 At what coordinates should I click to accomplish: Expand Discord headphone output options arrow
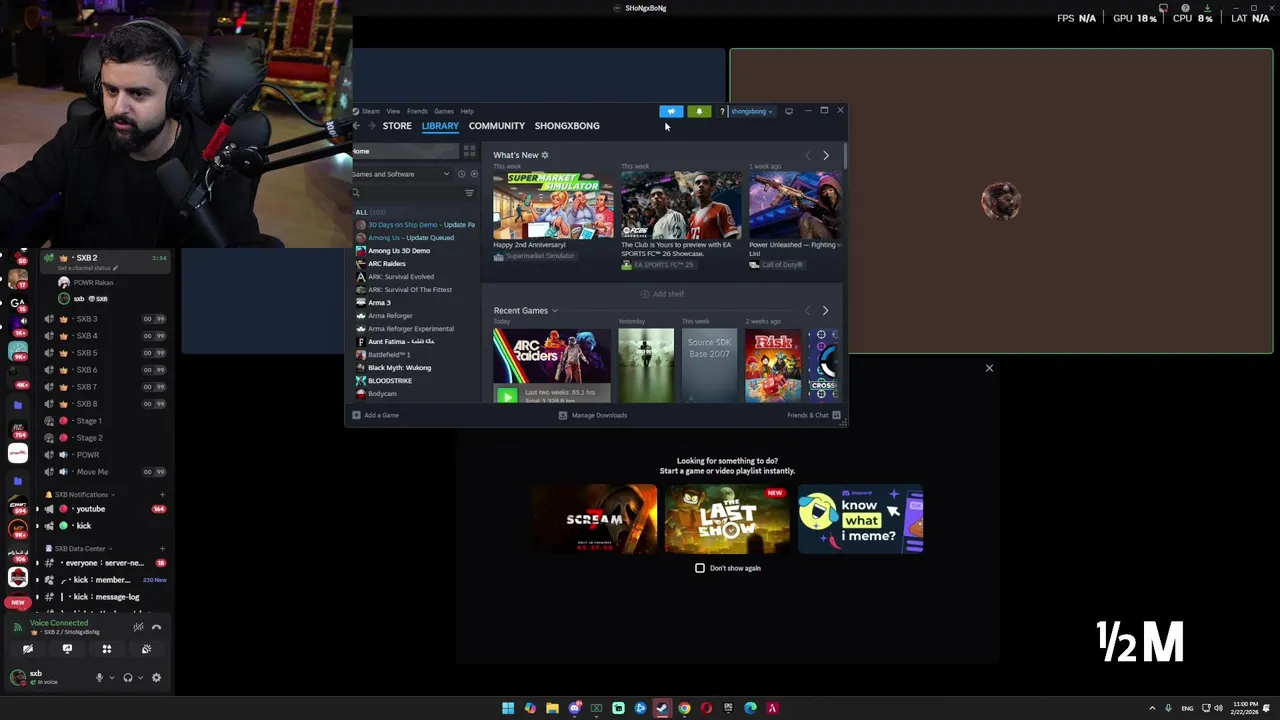[x=140, y=678]
